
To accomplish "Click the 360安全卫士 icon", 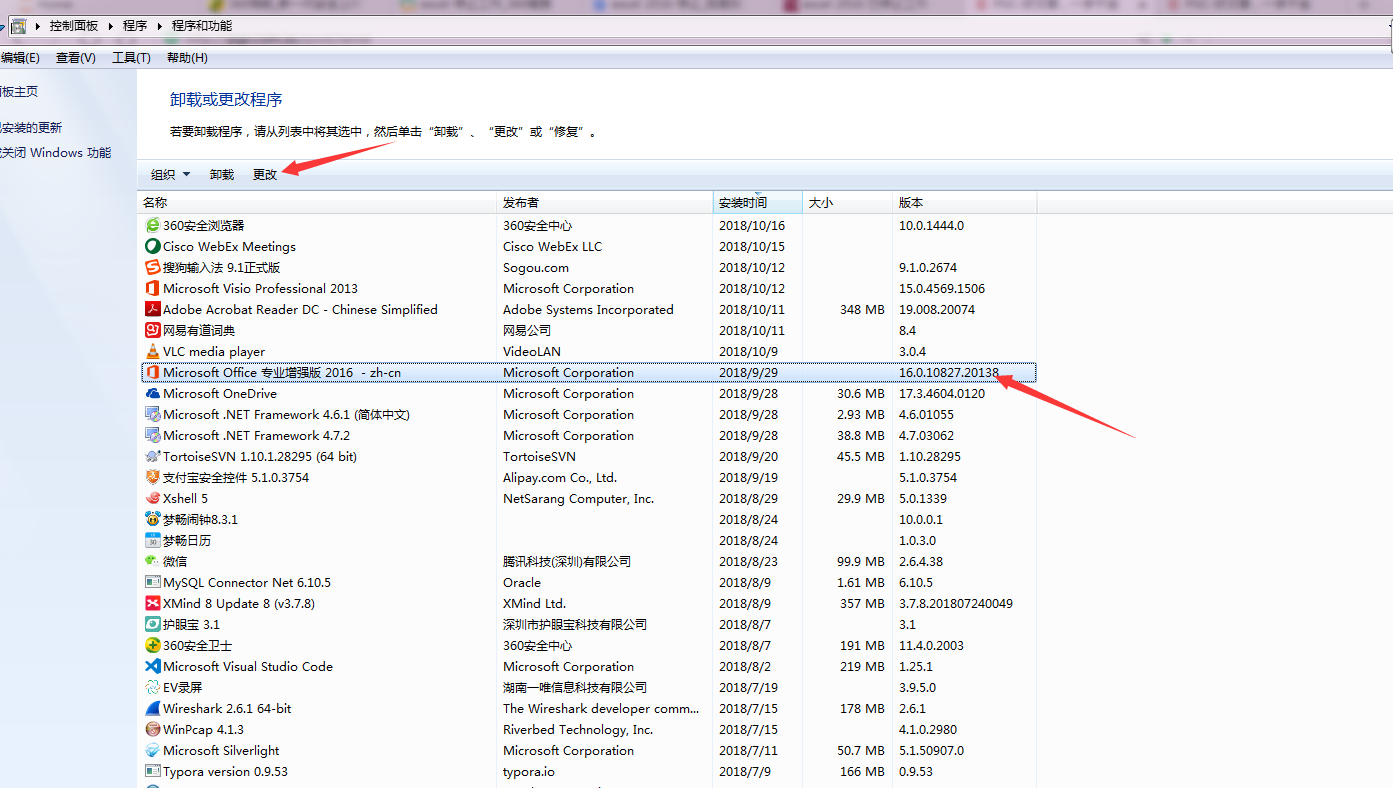I will coord(153,645).
